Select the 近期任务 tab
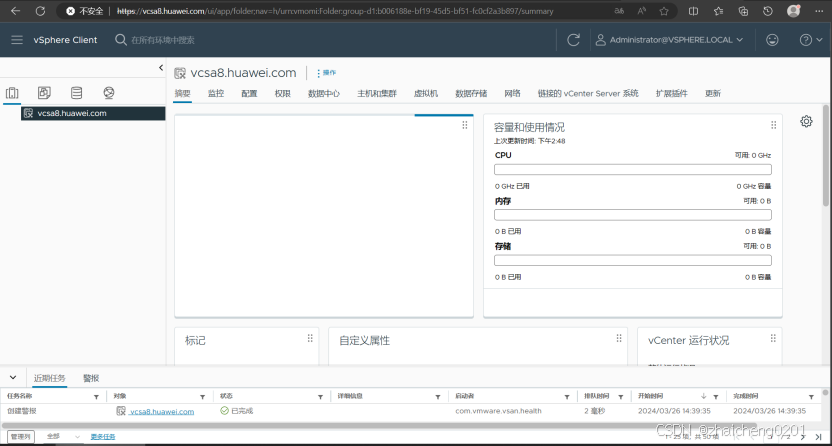The height and width of the screenshot is (446, 832). pyautogui.click(x=49, y=378)
